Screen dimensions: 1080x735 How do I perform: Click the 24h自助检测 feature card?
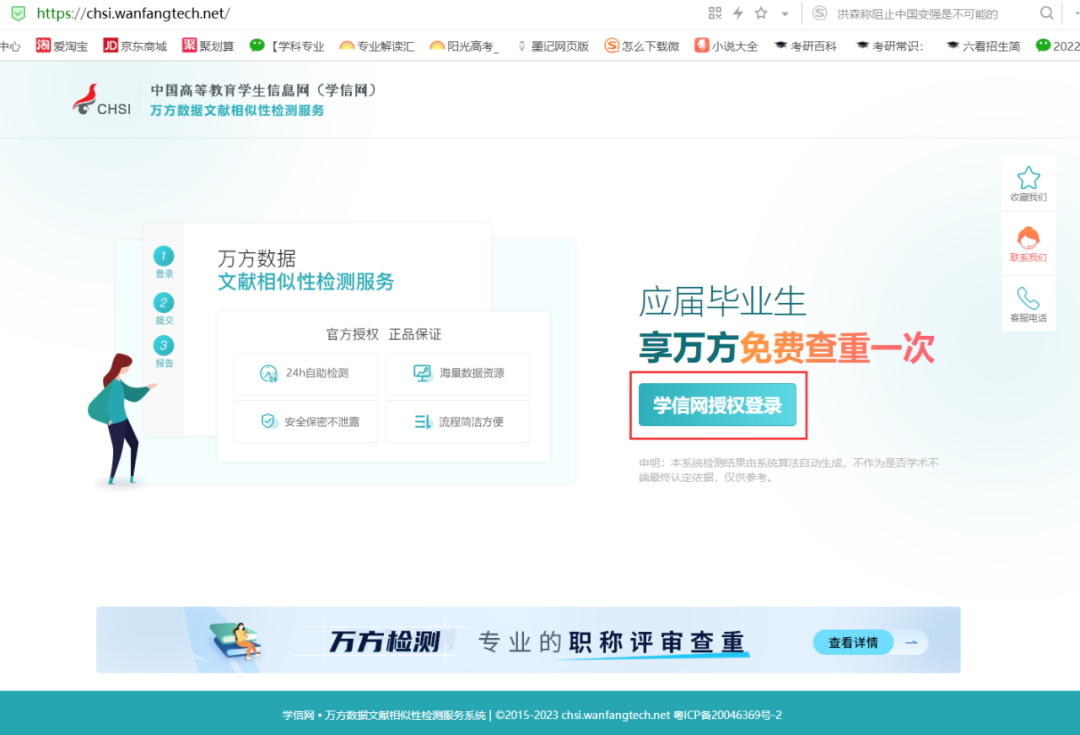click(x=306, y=373)
